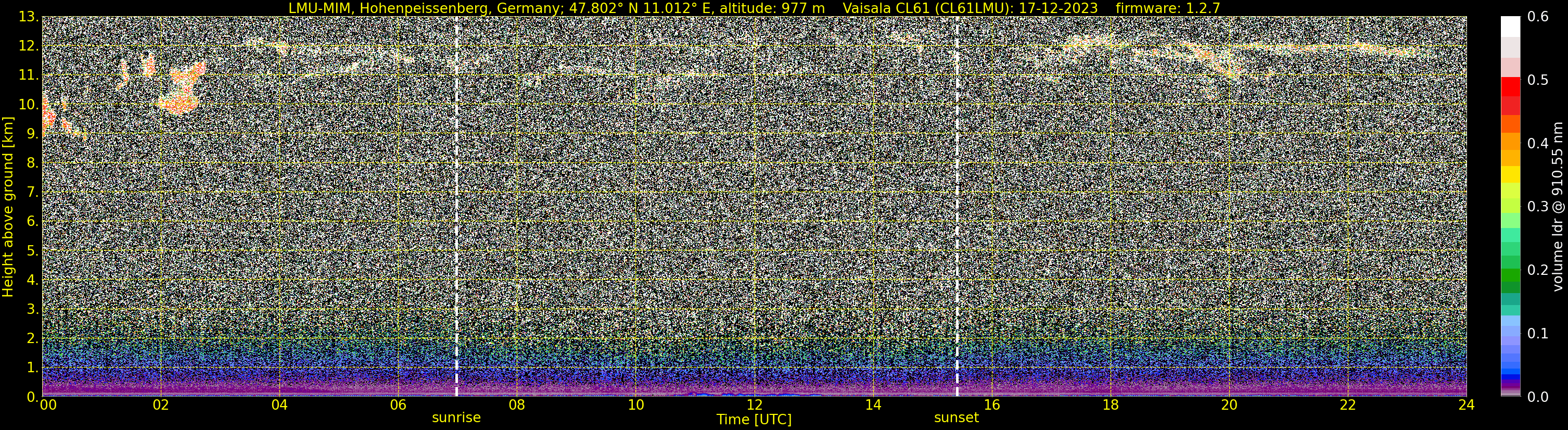Click the colorbar tick label 0.0
The image size is (1568, 430).
(x=1538, y=397)
